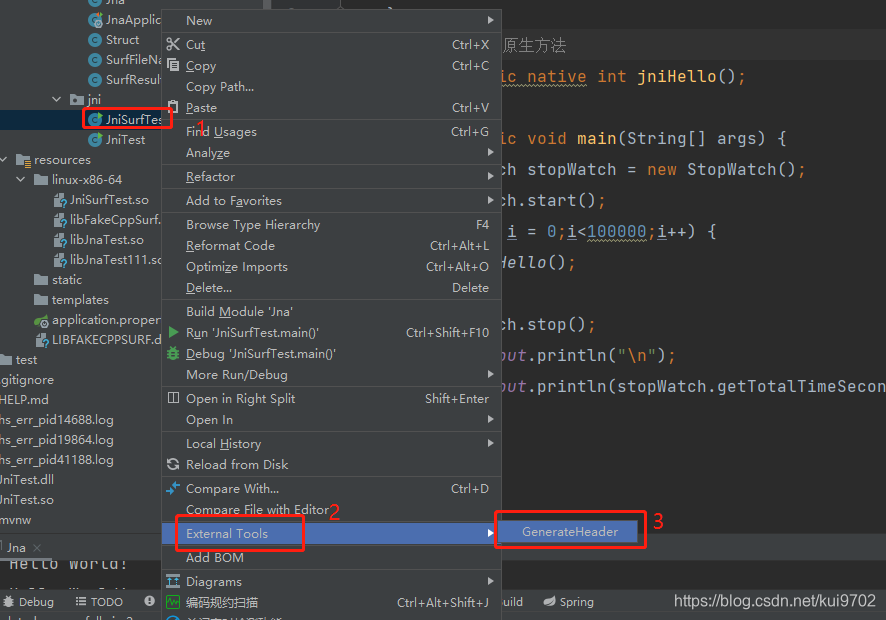Image resolution: width=886 pixels, height=620 pixels.
Task: Click the JniSurfTest.so file icon
Action: (60, 200)
